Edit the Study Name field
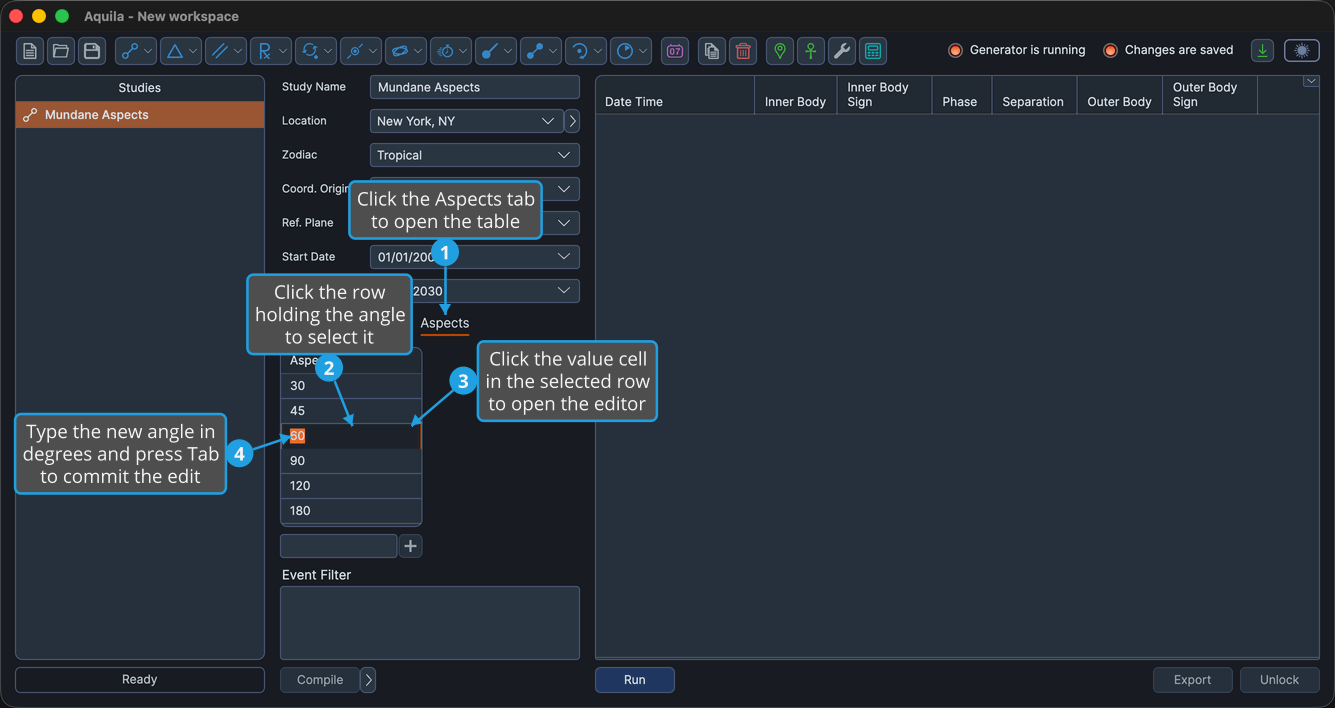Image resolution: width=1335 pixels, height=708 pixels. pos(475,87)
